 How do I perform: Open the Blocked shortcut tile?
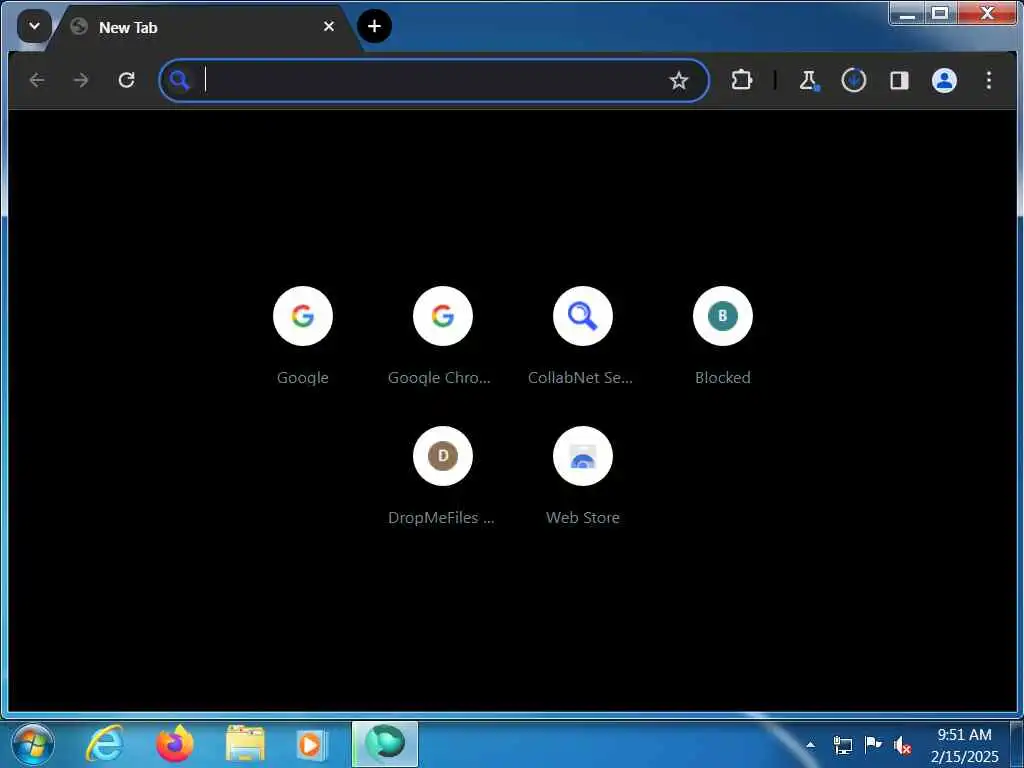(722, 336)
